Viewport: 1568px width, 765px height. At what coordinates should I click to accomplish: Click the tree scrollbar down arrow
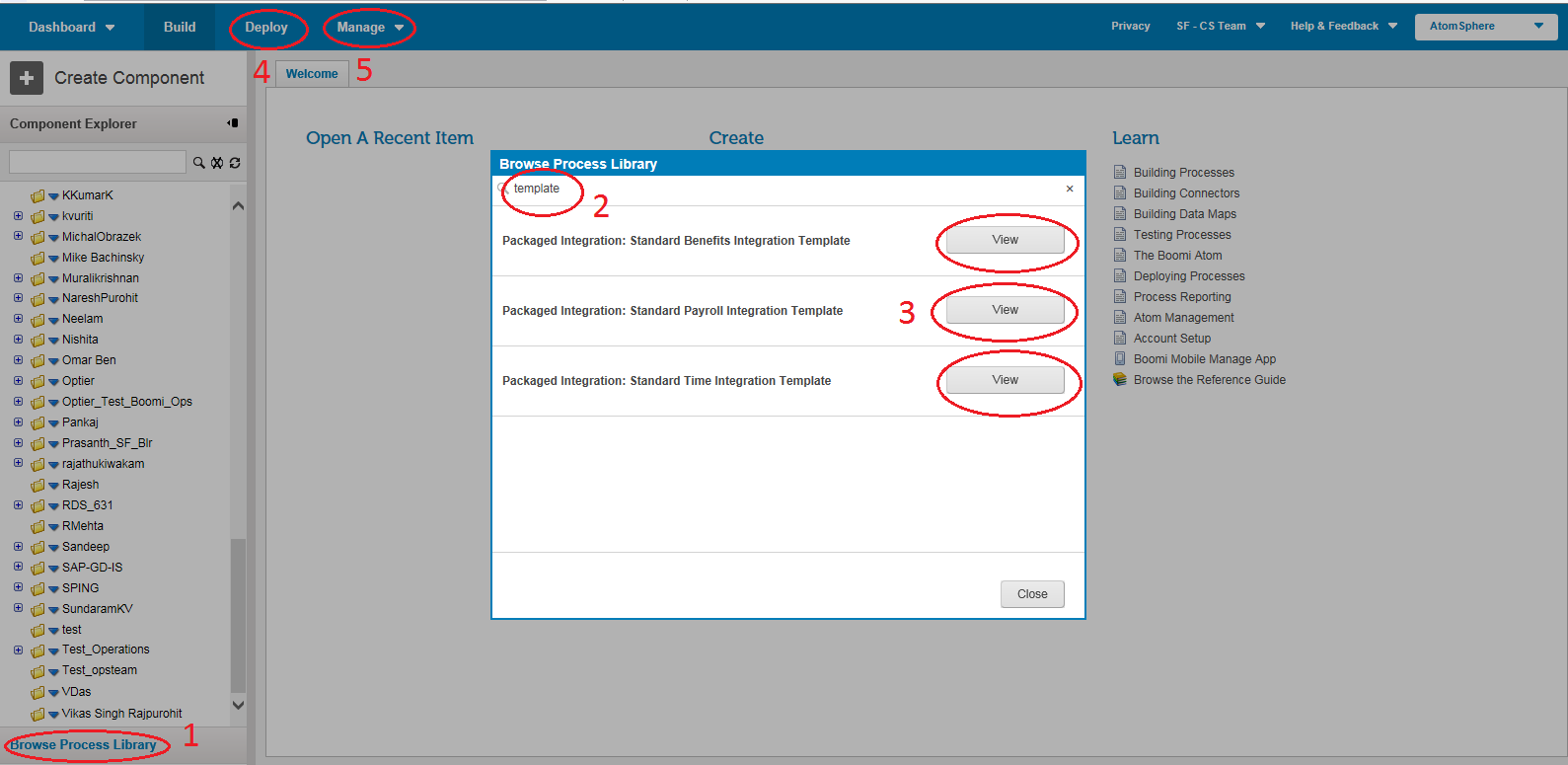[238, 705]
